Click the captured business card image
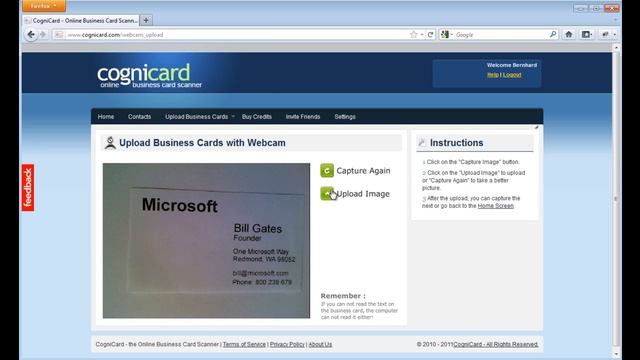Screen dimensions: 640x360 (206, 241)
